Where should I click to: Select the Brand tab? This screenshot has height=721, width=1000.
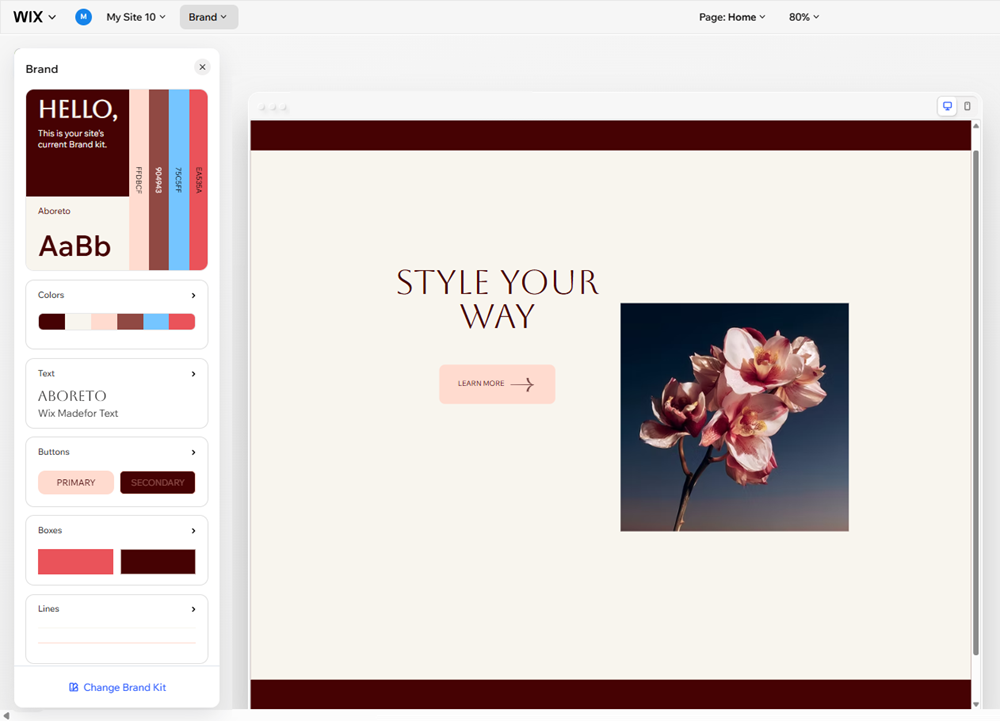coord(208,16)
